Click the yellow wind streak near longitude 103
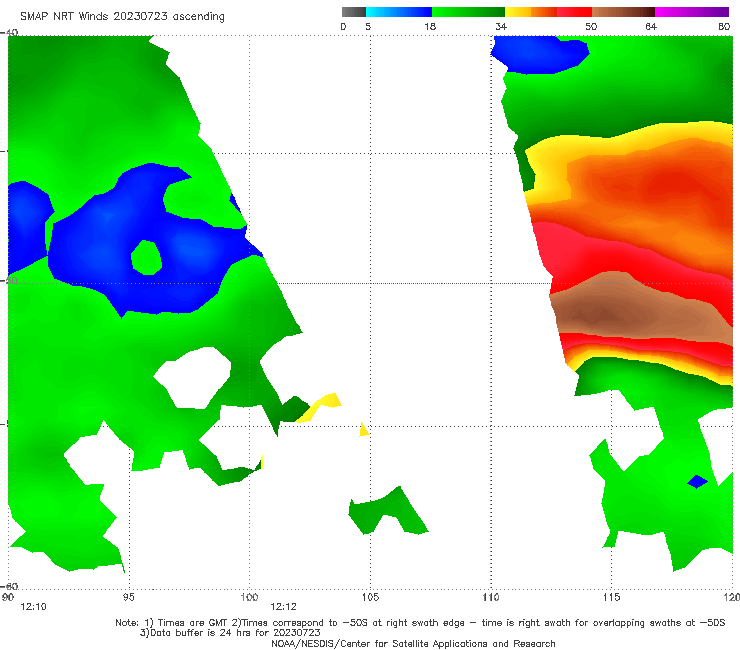The image size is (740, 650). 319,407
